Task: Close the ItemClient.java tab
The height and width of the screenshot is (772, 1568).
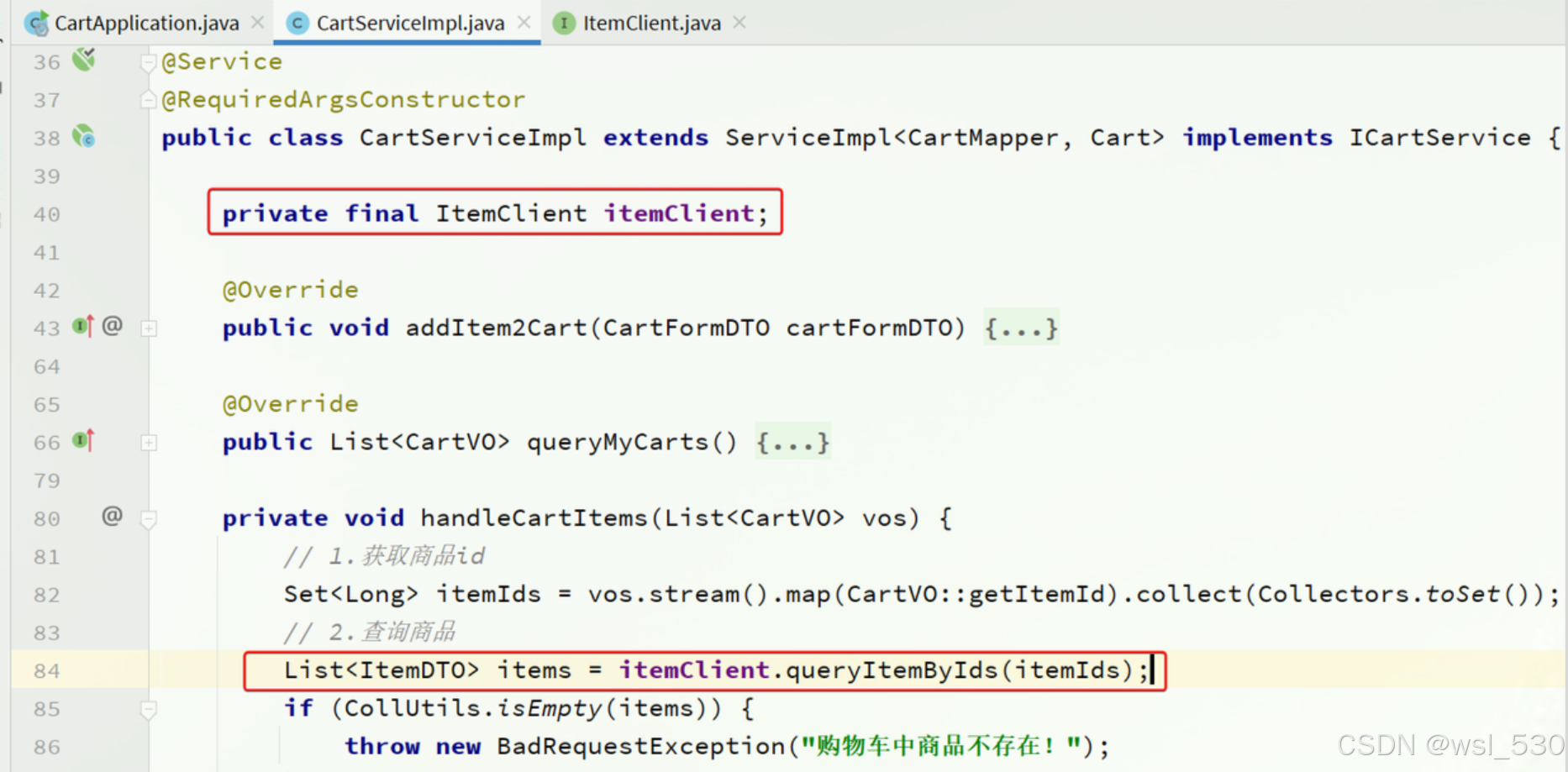Action: (x=739, y=23)
